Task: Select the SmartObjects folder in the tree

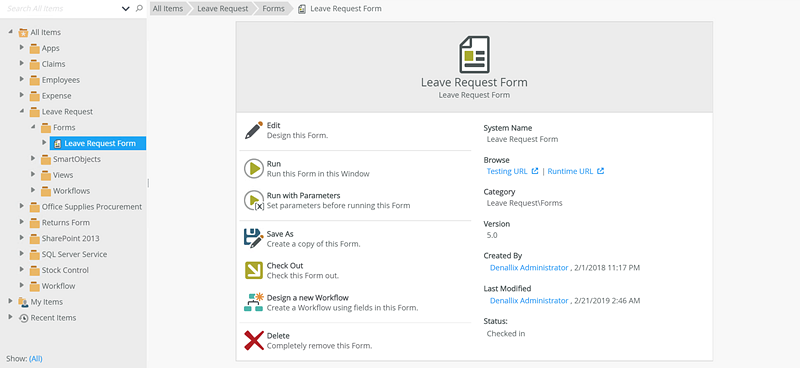Action: 77,159
